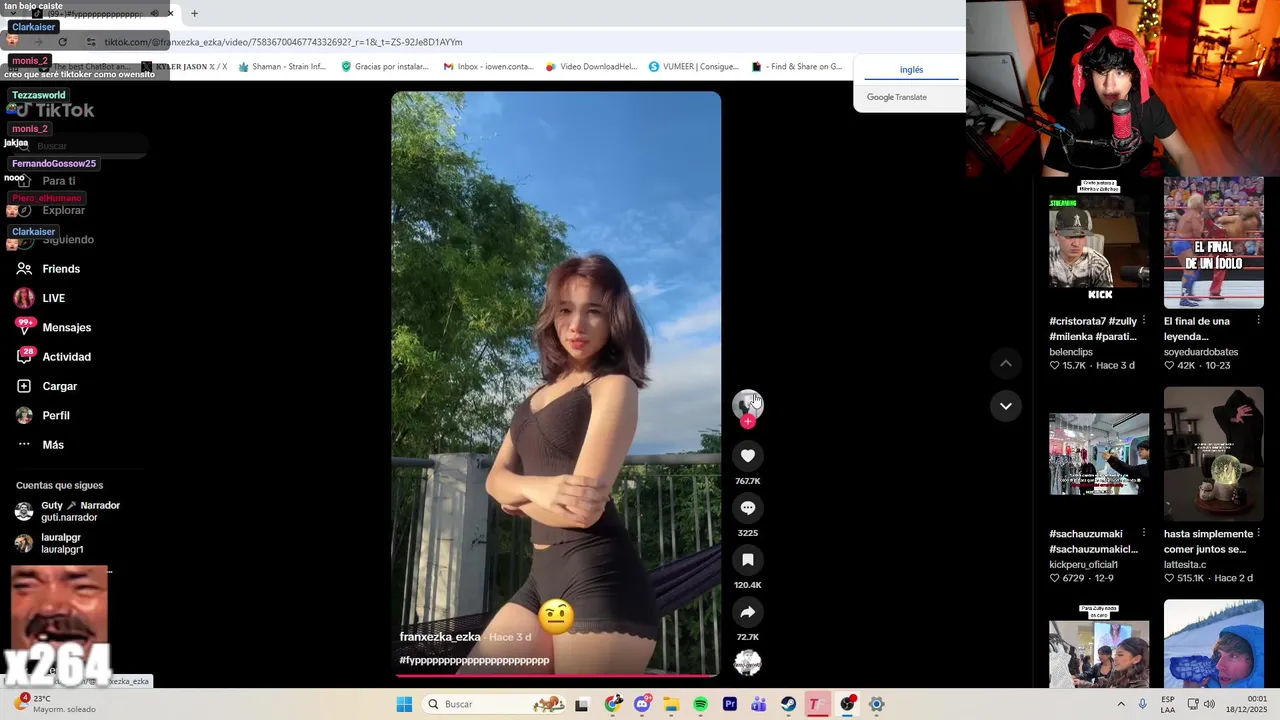Select inglés in the Google Translate popup

(x=911, y=70)
